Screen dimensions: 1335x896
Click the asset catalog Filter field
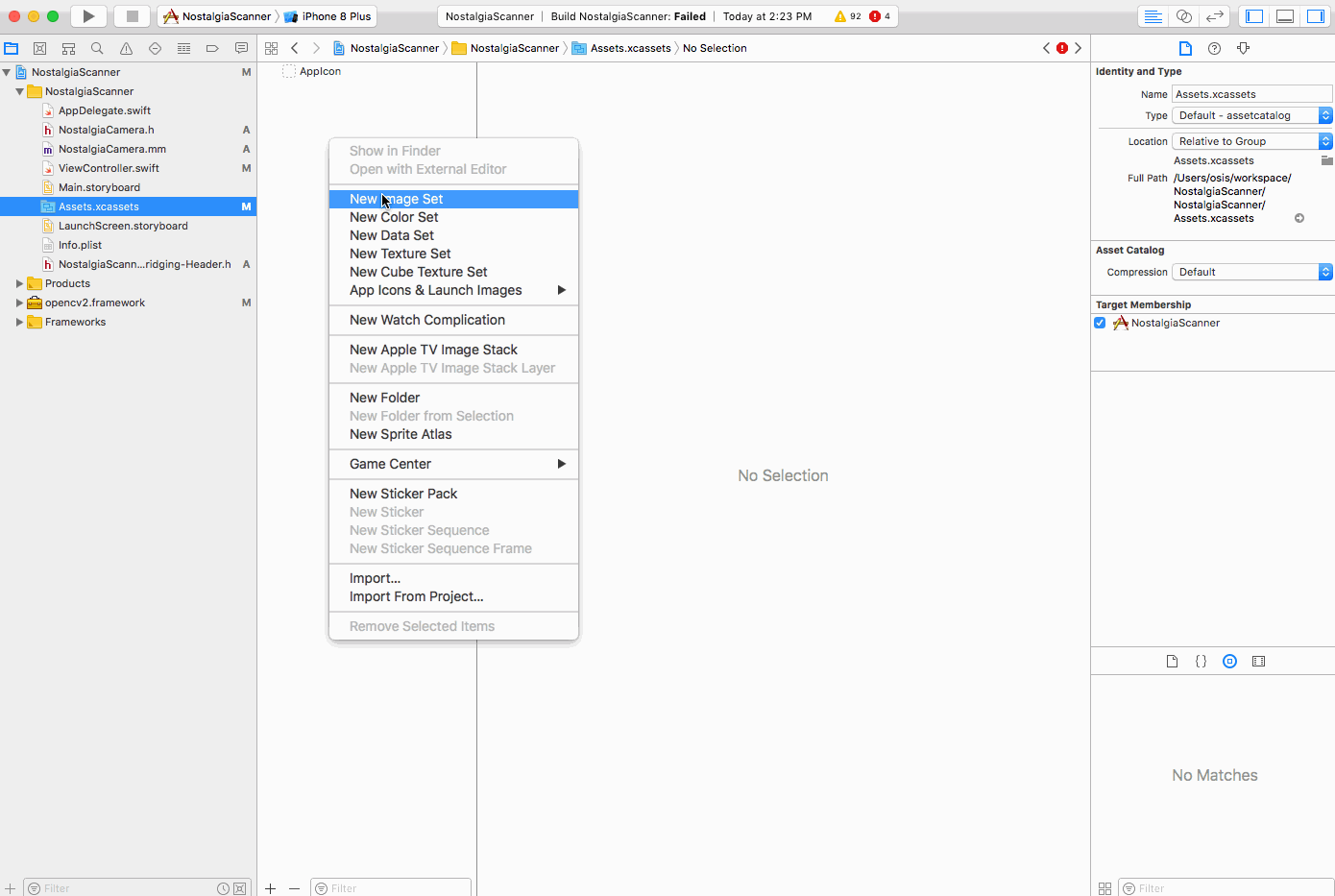(391, 888)
